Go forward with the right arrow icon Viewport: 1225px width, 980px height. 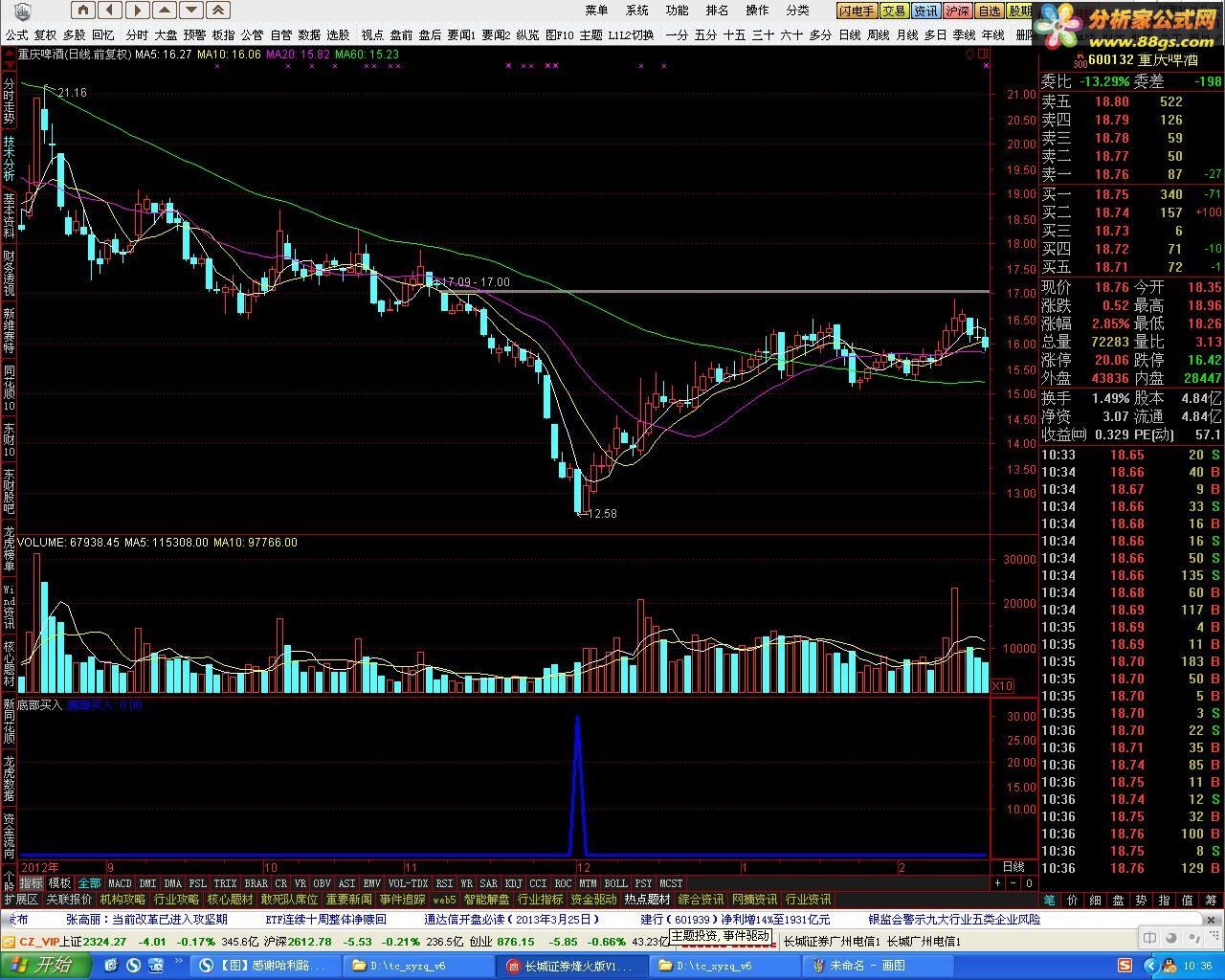137,11
